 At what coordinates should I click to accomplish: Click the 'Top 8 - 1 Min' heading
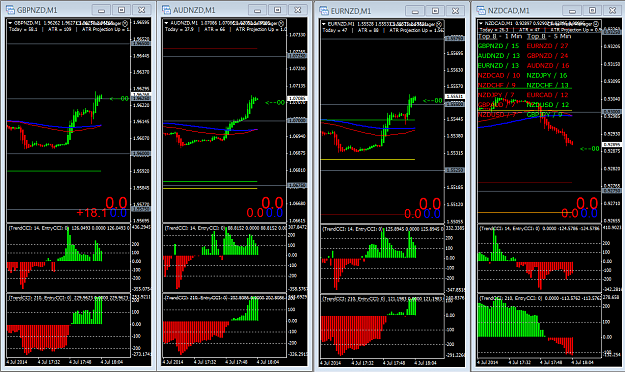(x=500, y=36)
